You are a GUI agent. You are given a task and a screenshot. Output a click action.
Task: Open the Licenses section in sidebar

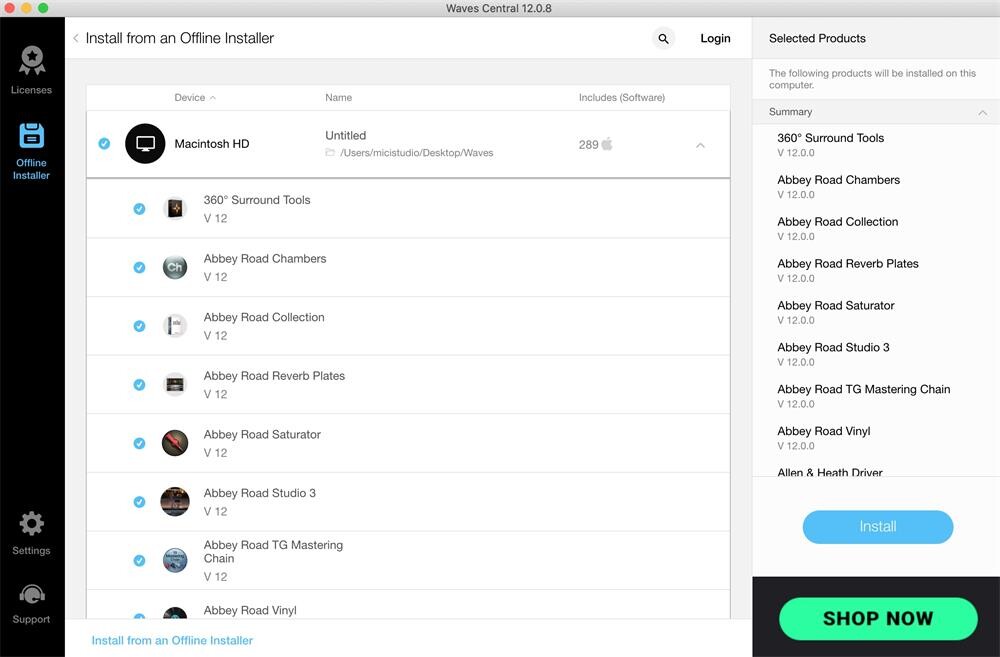[31, 70]
